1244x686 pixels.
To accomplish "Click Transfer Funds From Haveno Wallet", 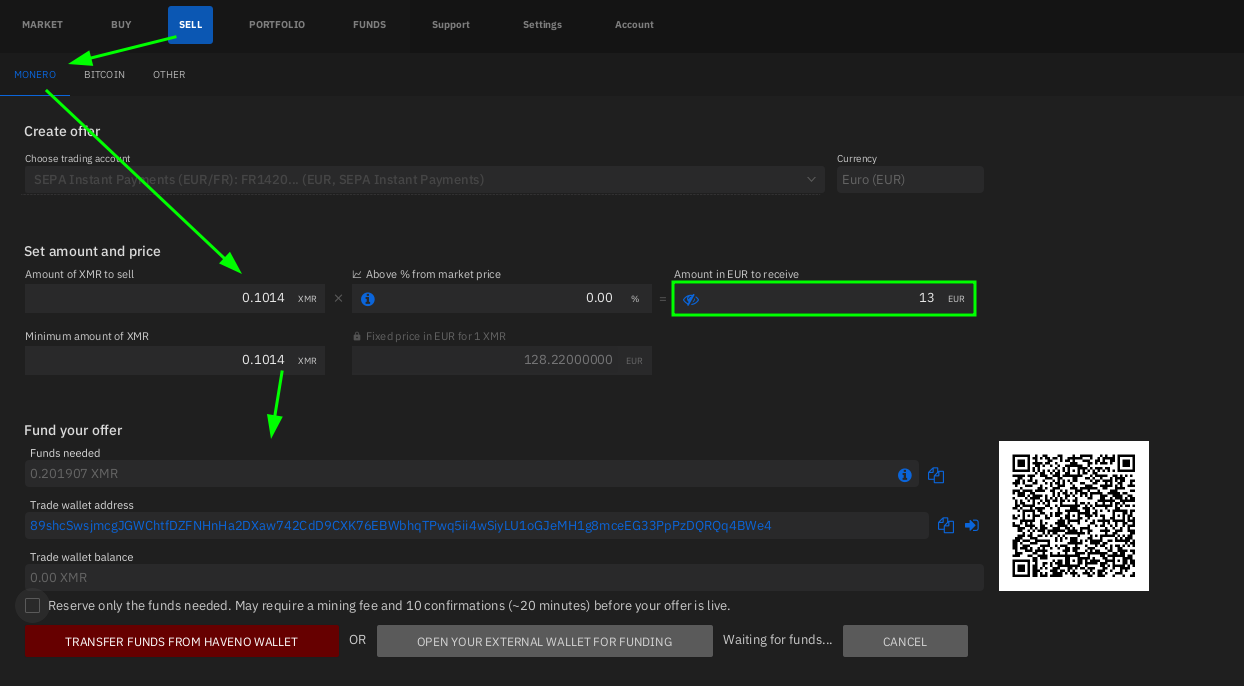I will coord(182,642).
